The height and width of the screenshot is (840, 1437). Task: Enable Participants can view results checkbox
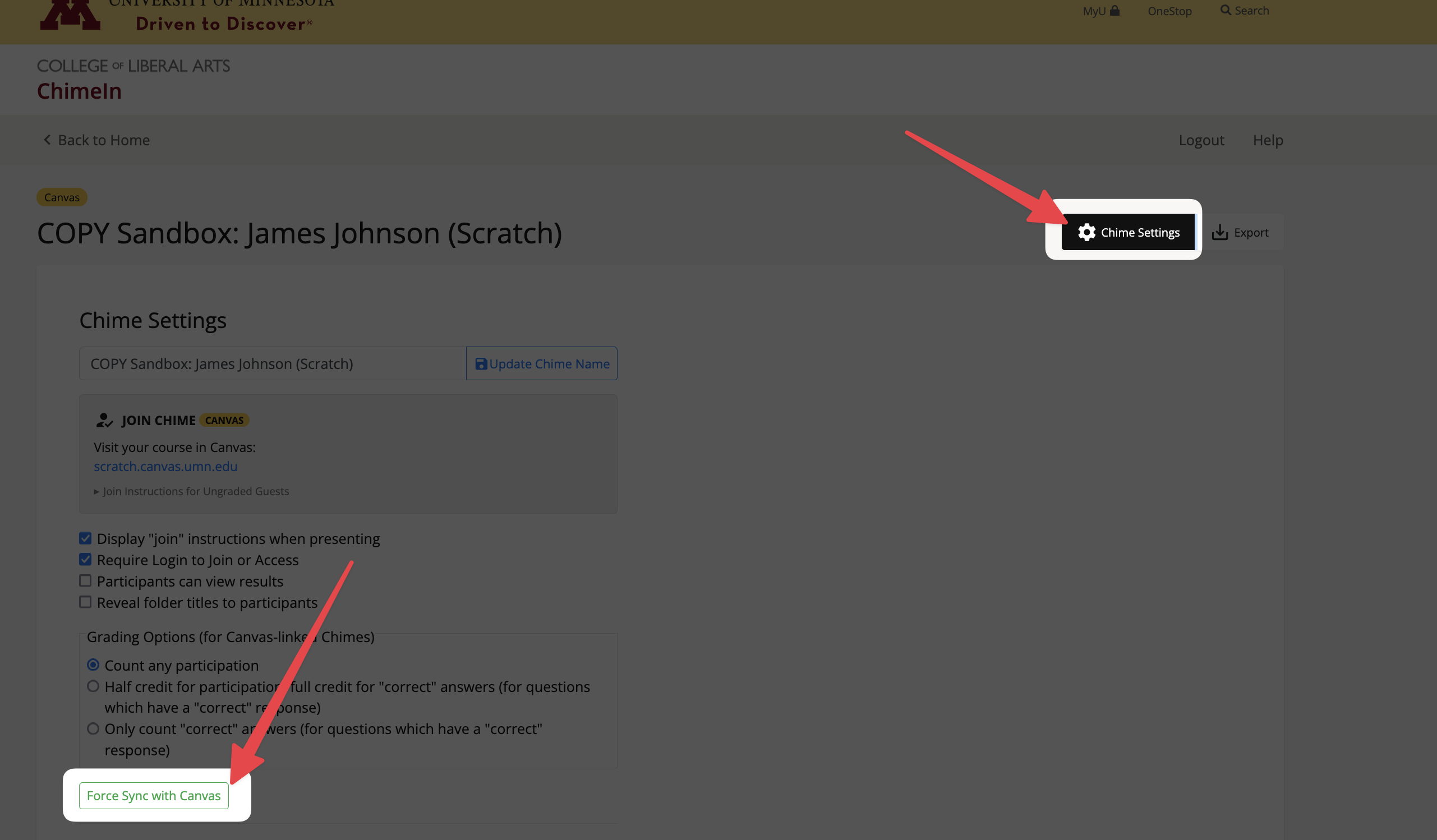pyautogui.click(x=85, y=581)
